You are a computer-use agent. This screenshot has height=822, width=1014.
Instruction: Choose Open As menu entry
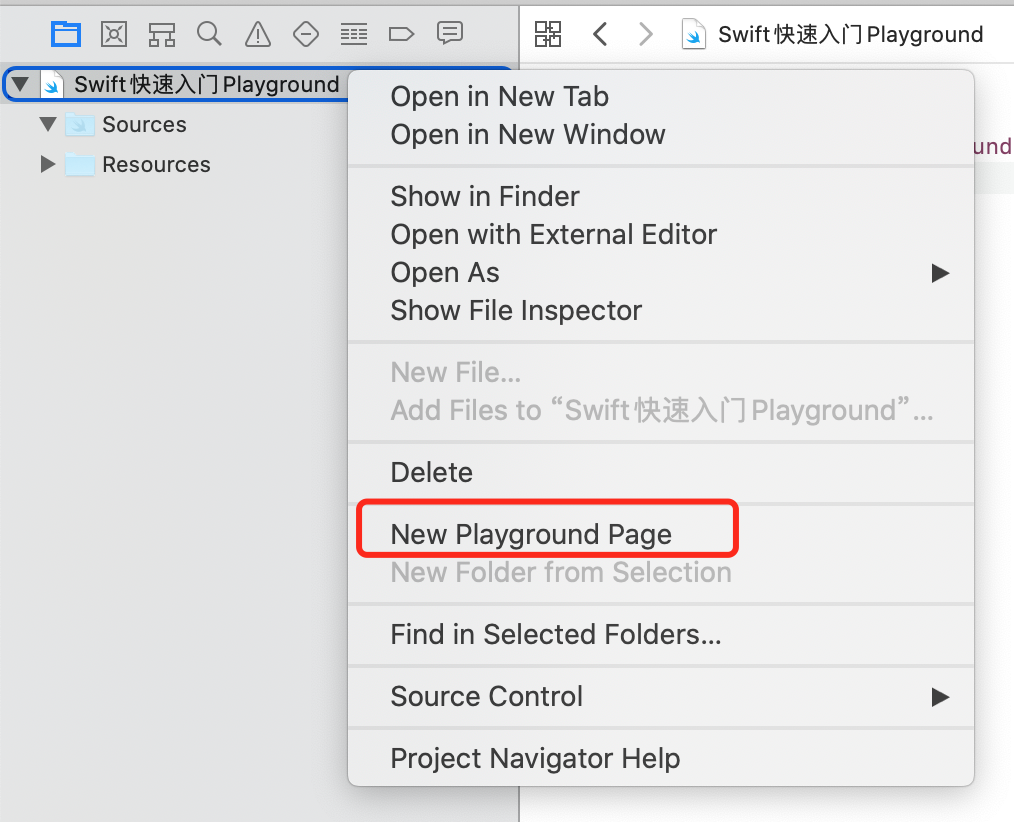coord(445,272)
